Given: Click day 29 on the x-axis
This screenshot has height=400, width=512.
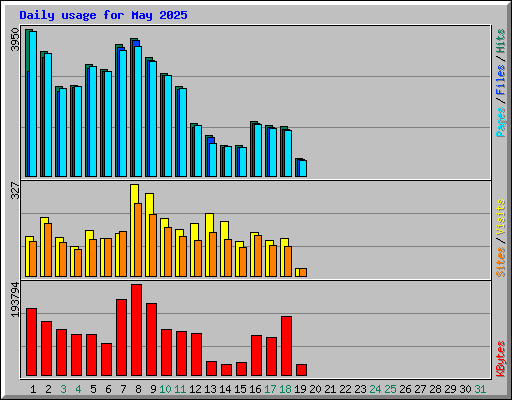Looking at the screenshot, I should pos(450,389).
